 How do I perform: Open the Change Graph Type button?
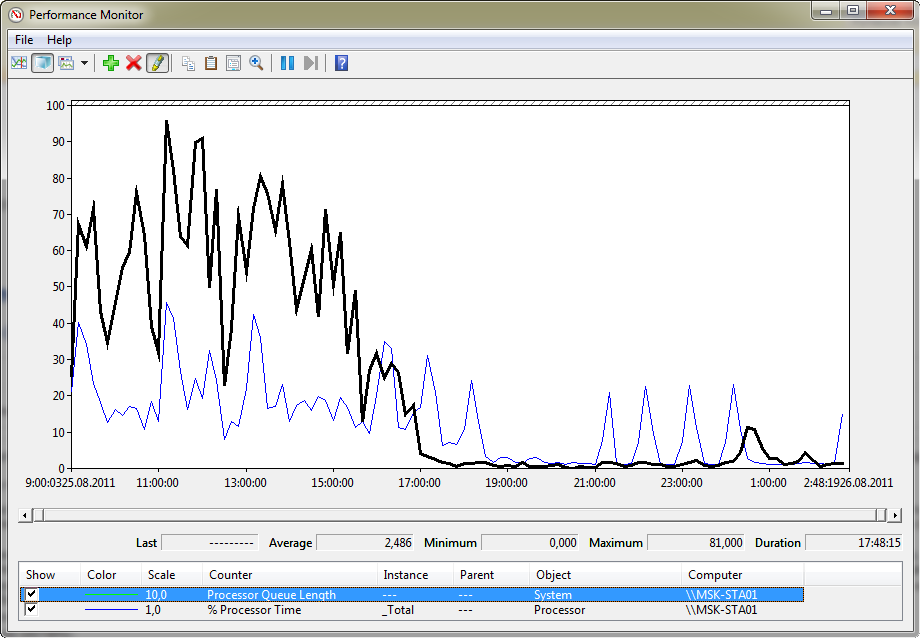point(67,63)
